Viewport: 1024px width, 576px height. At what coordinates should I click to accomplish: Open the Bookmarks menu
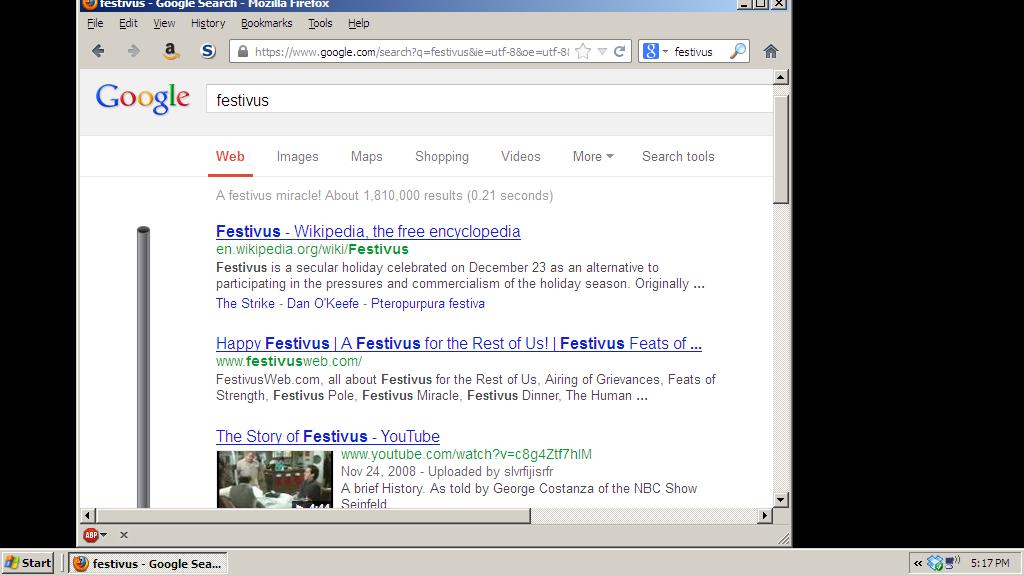point(266,24)
